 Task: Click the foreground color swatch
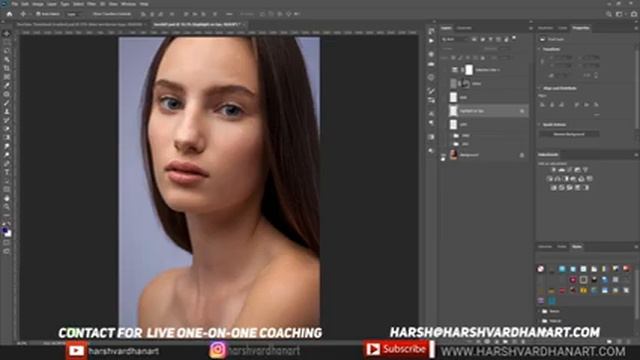pyautogui.click(x=5, y=231)
